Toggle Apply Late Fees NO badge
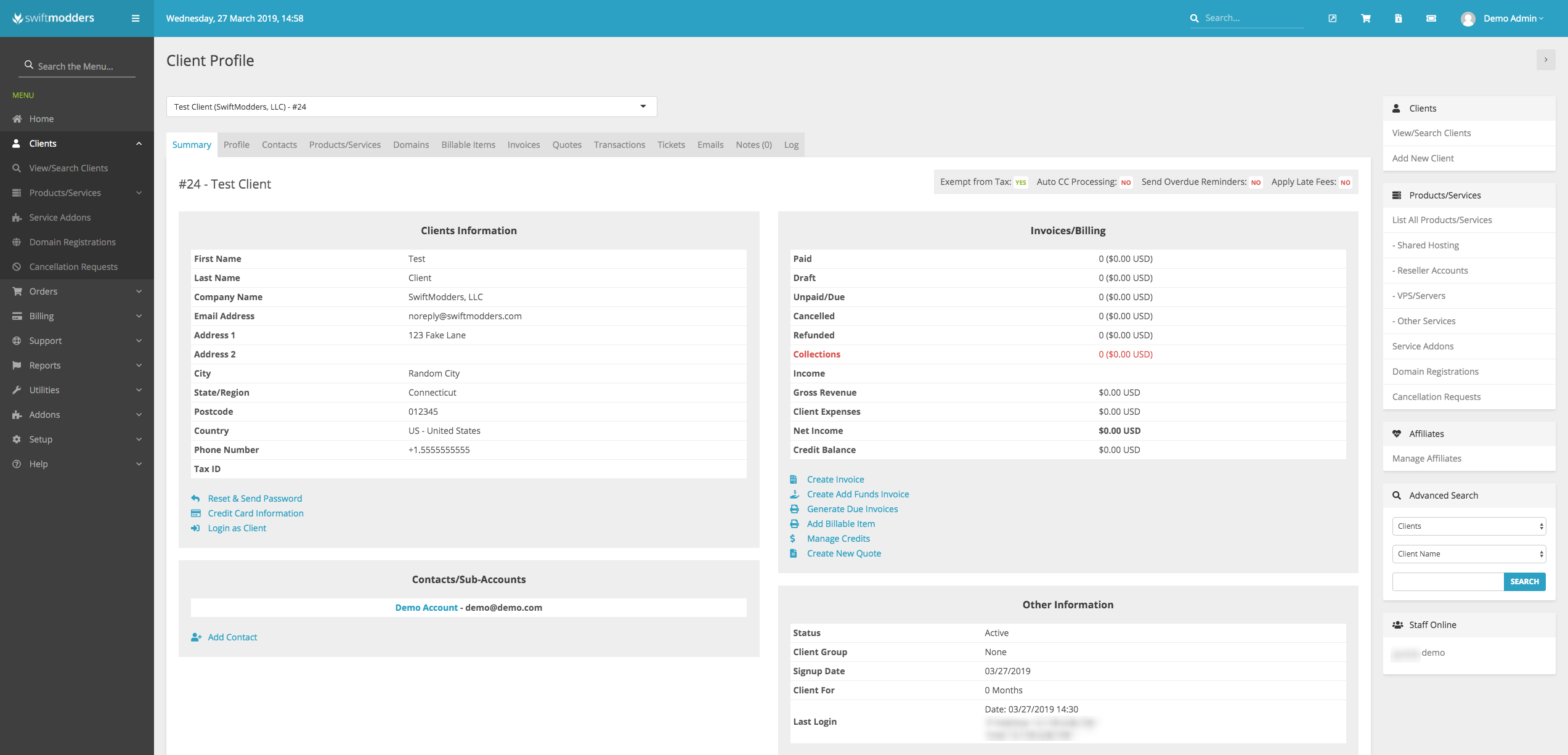Screen dimensions: 1568x755 [x=1345, y=182]
